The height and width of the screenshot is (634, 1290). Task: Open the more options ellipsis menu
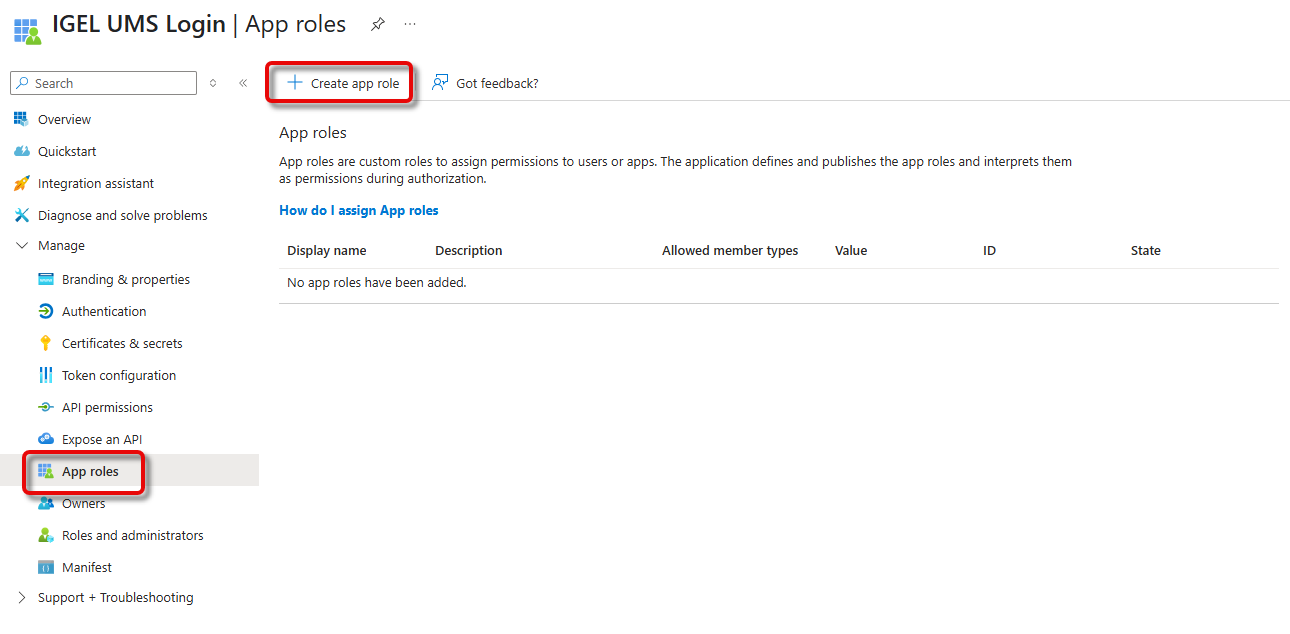point(410,24)
